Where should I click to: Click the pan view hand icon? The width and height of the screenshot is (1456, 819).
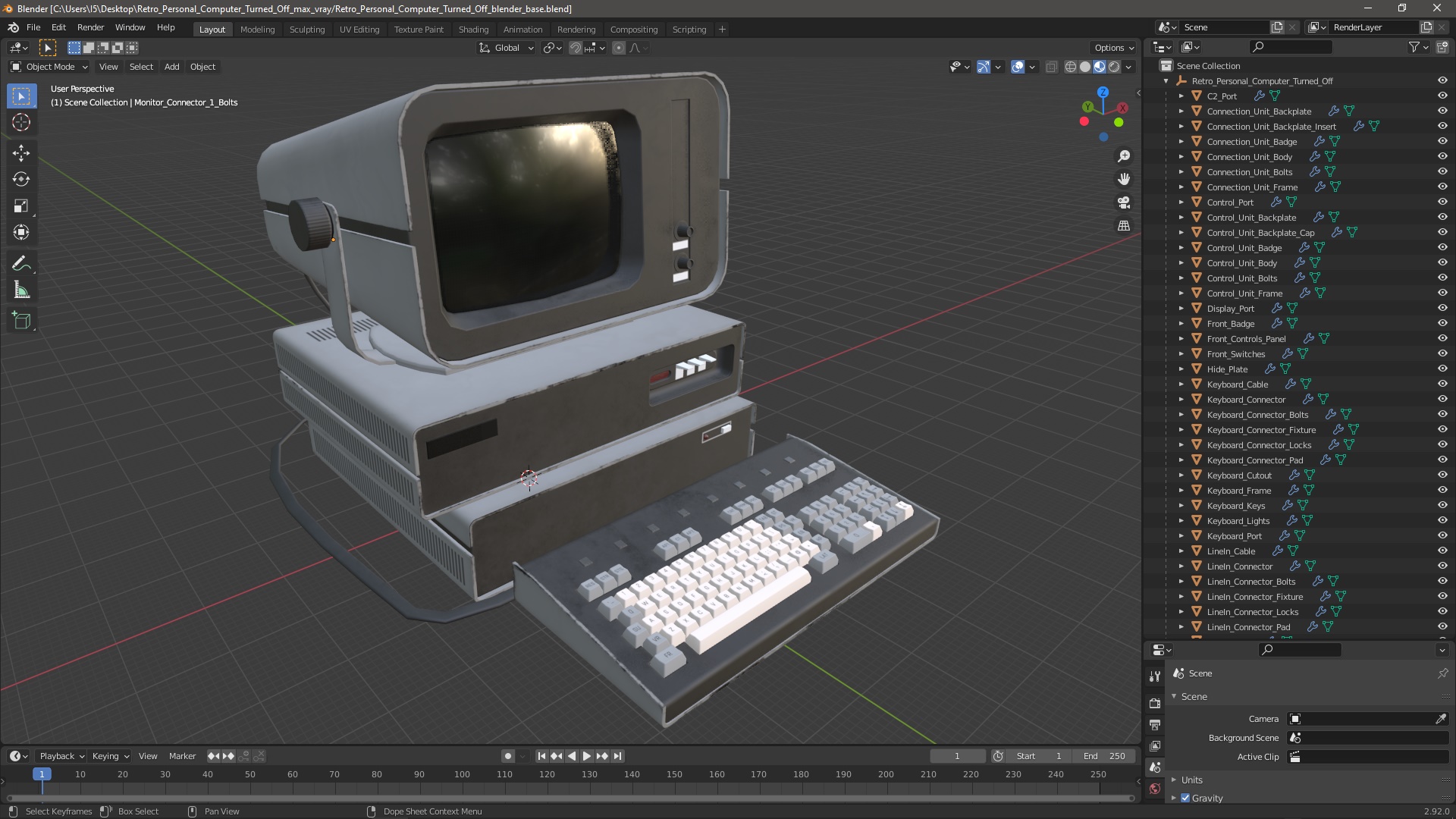[x=1124, y=179]
